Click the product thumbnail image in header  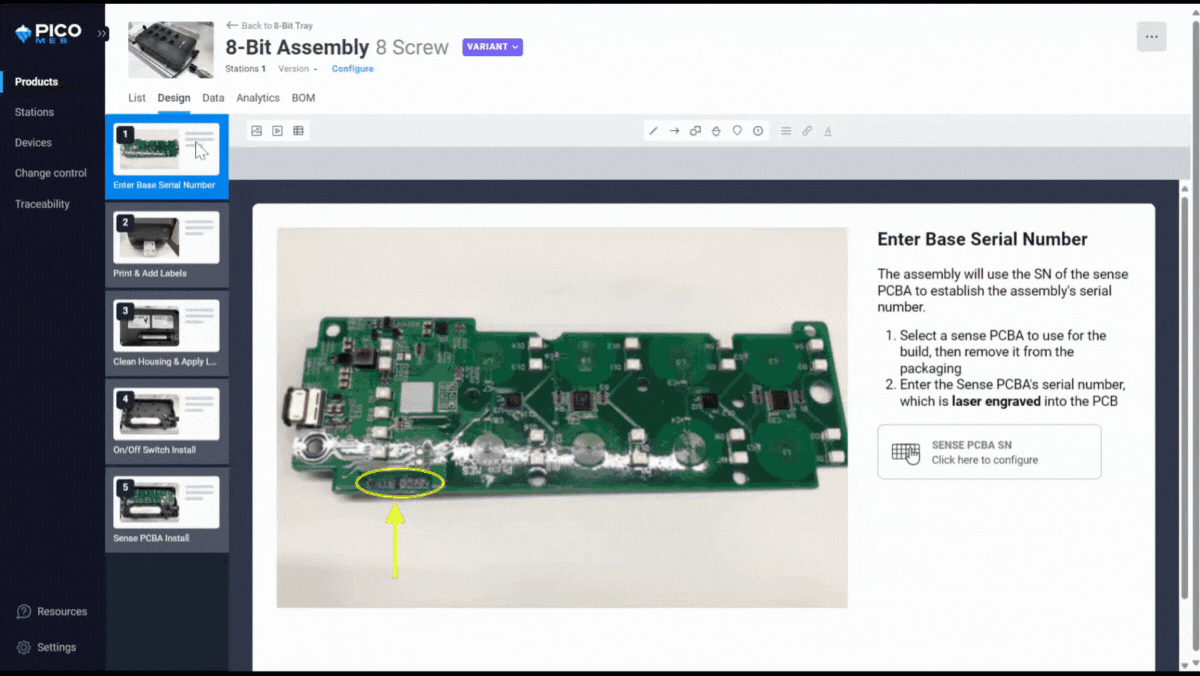pos(171,50)
